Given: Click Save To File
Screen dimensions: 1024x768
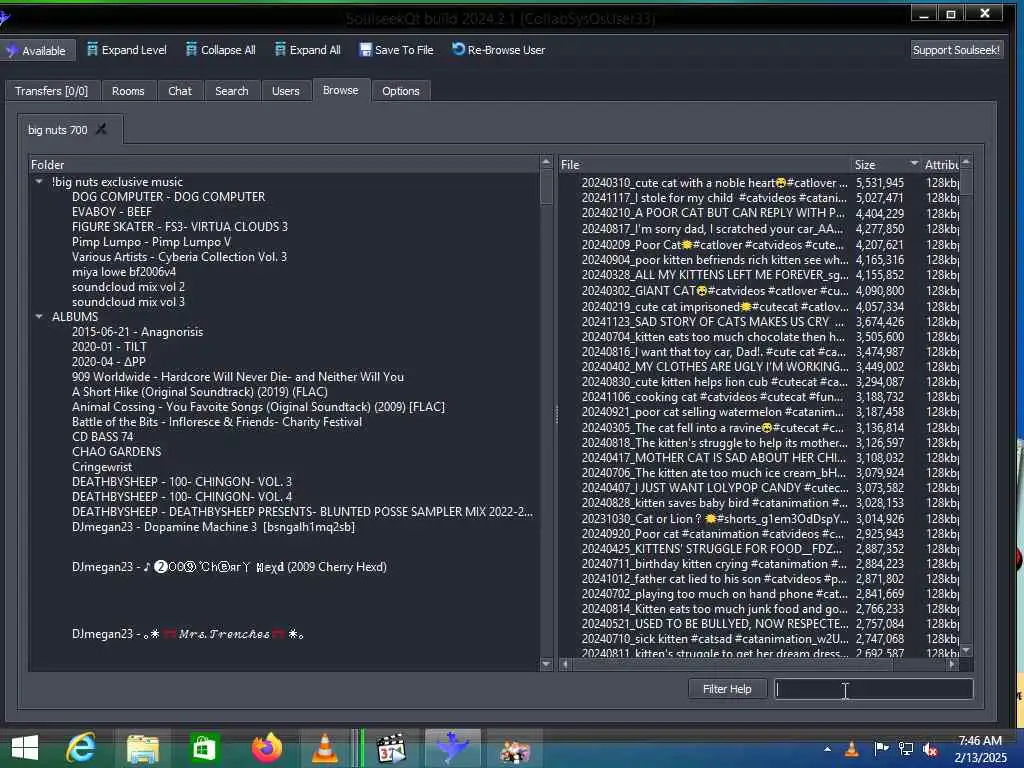Looking at the screenshot, I should click(396, 50).
